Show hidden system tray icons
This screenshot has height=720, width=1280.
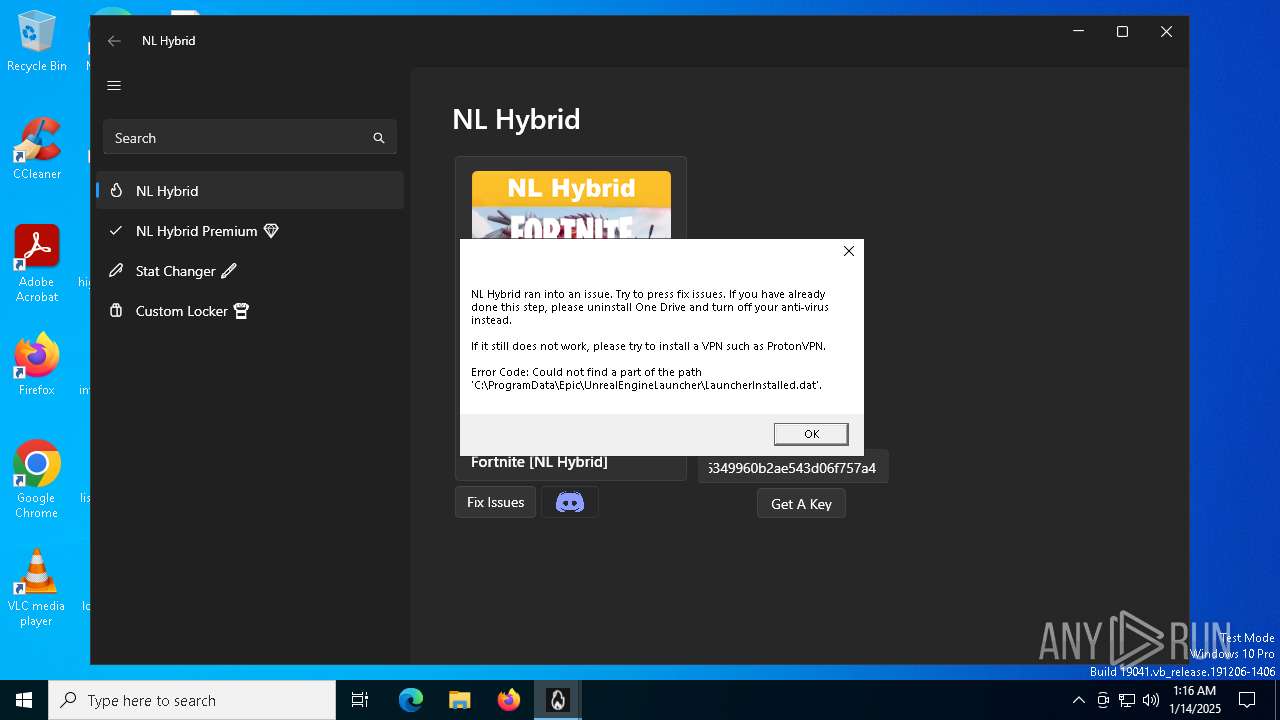coord(1078,700)
